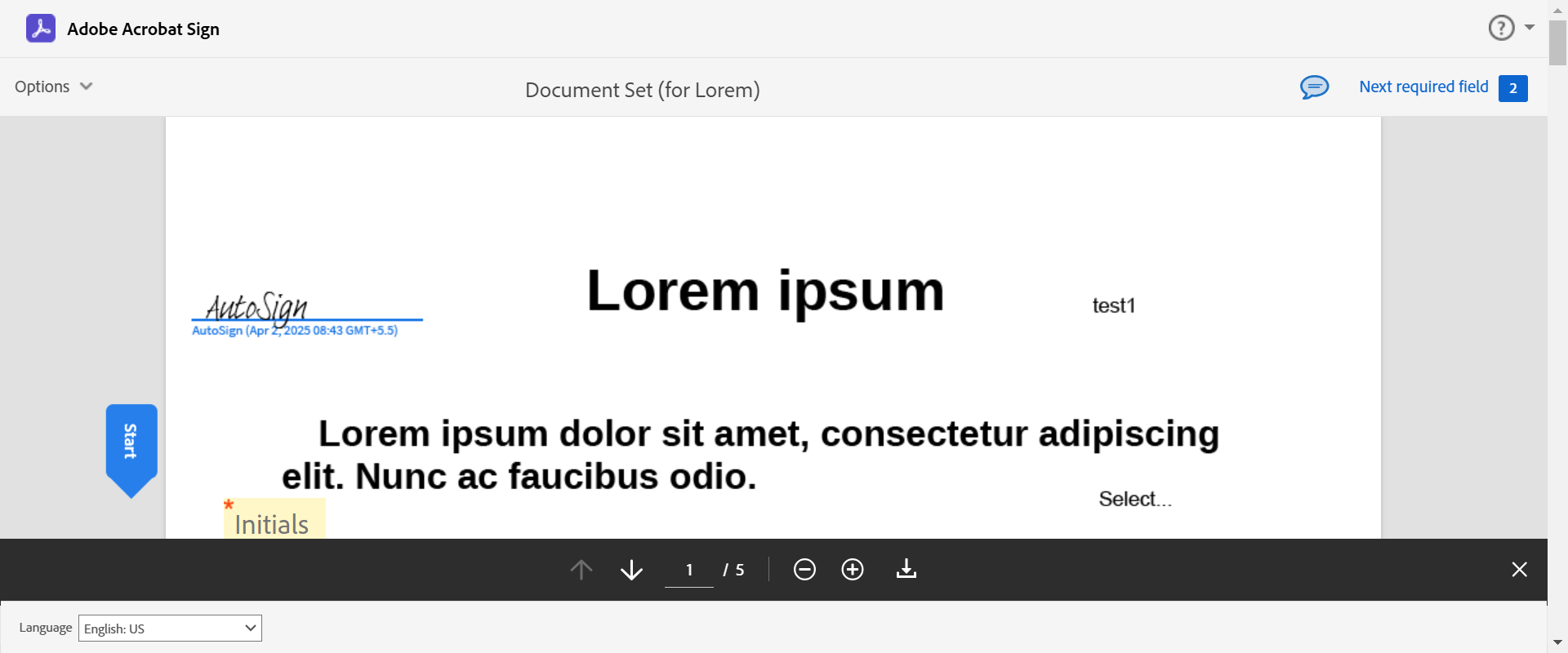Open the Options menu

pyautogui.click(x=54, y=87)
